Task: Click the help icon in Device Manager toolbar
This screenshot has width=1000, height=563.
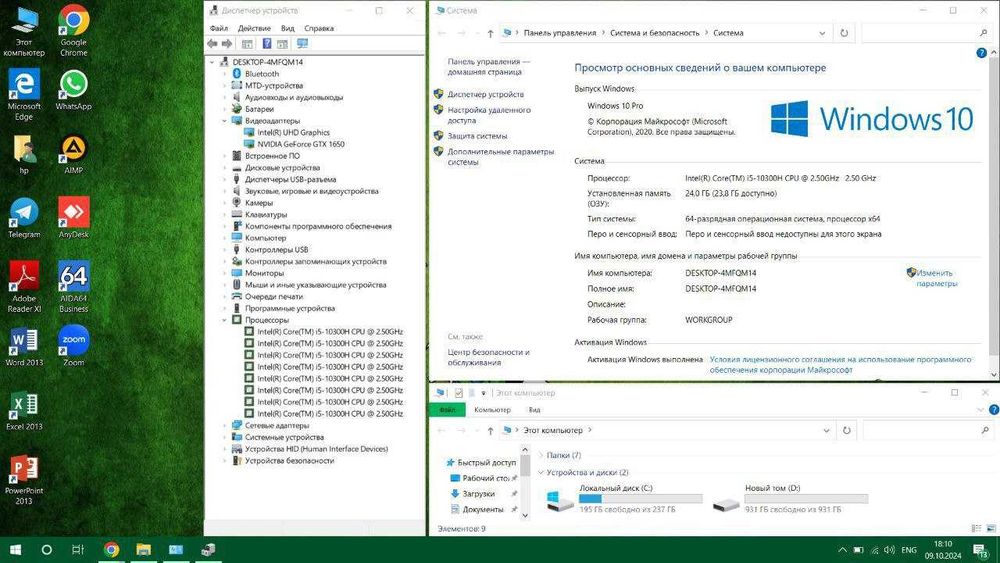Action: [x=267, y=43]
